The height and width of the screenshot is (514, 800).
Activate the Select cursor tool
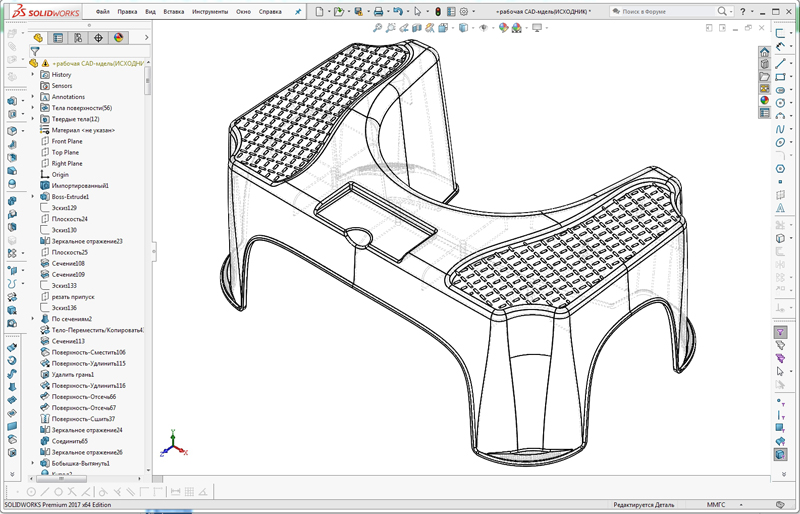[x=418, y=11]
